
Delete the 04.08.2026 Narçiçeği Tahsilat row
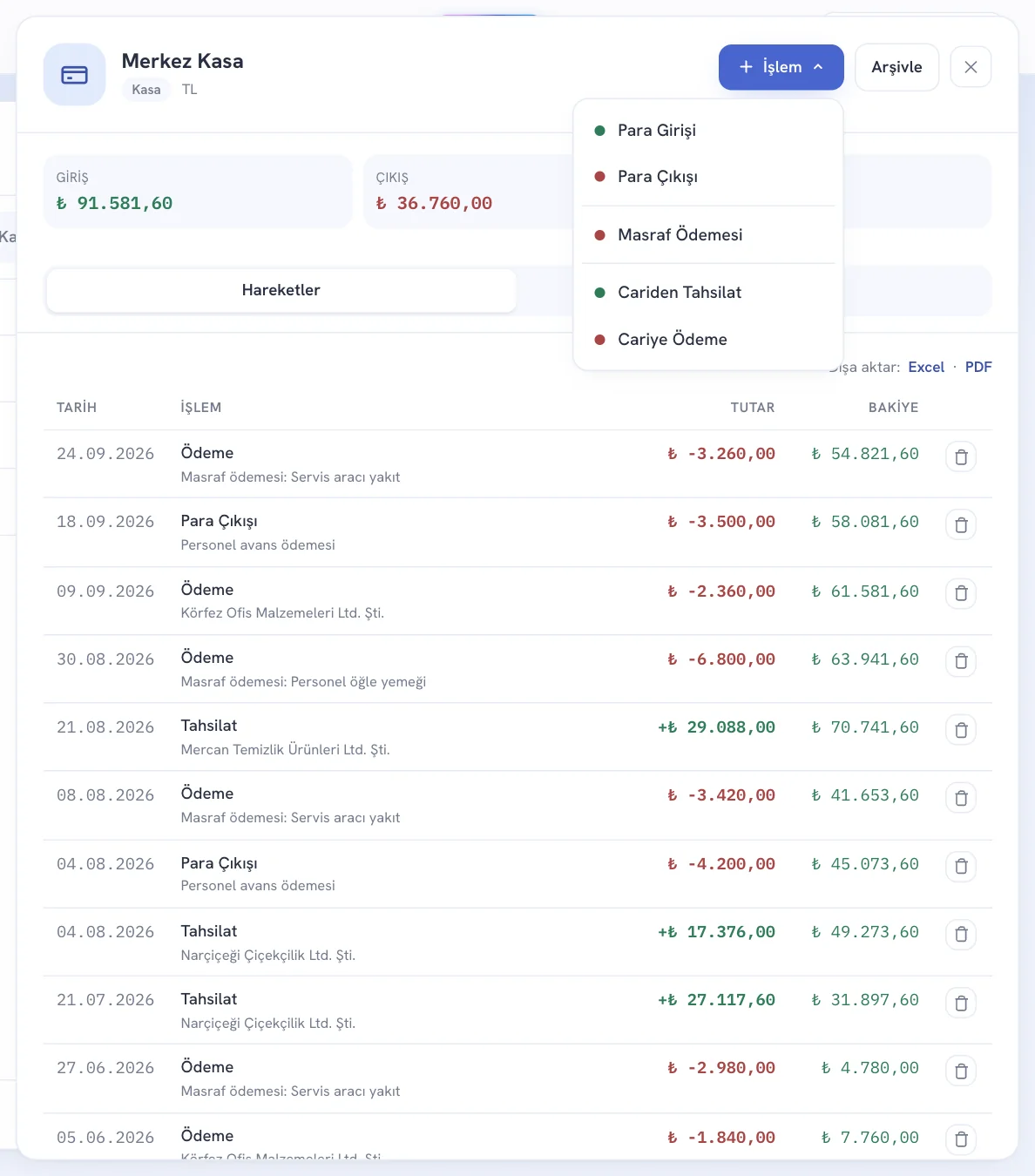[961, 934]
